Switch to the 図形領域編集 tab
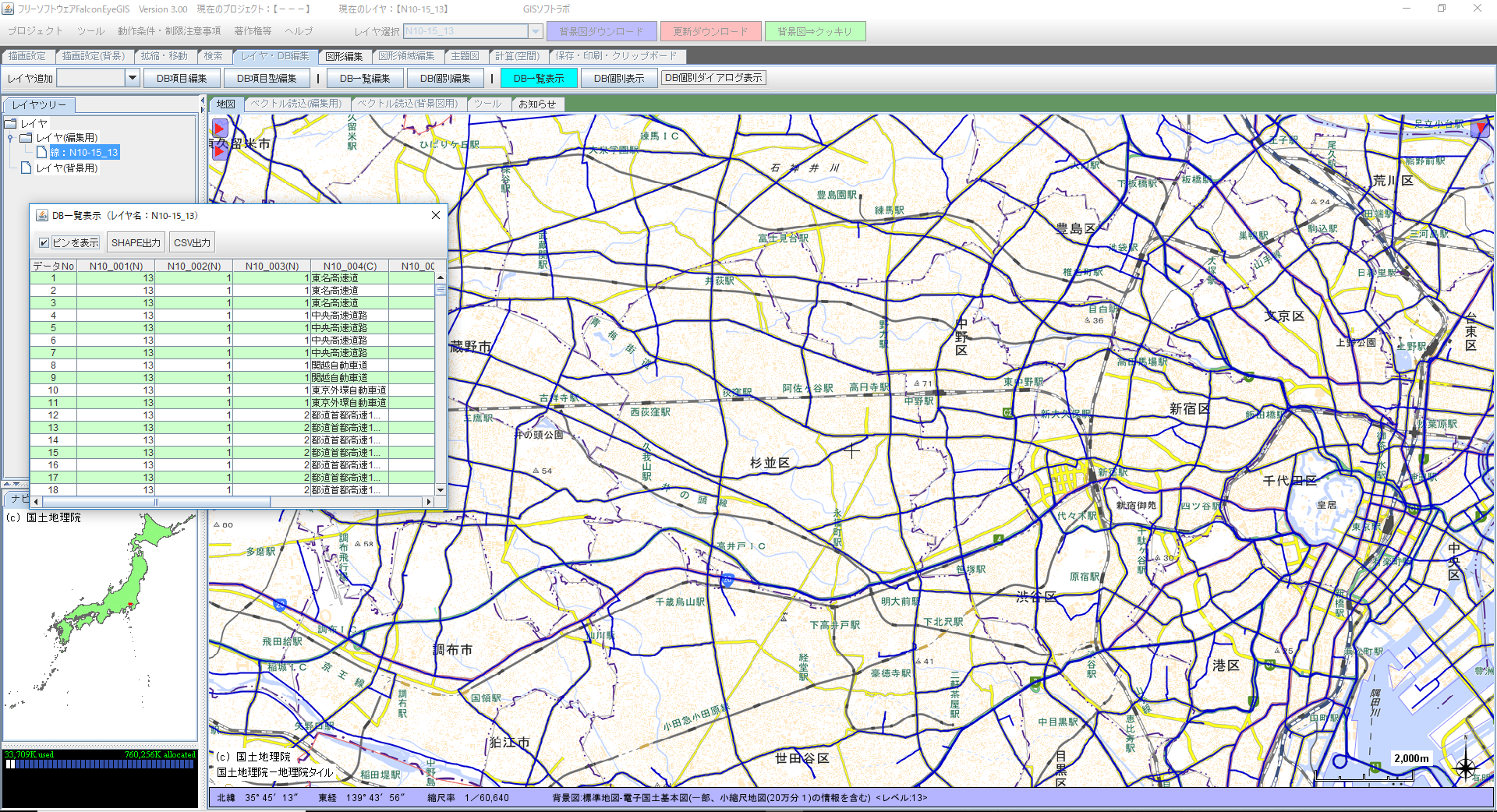Screen dimensions: 1497x812 pos(406,56)
